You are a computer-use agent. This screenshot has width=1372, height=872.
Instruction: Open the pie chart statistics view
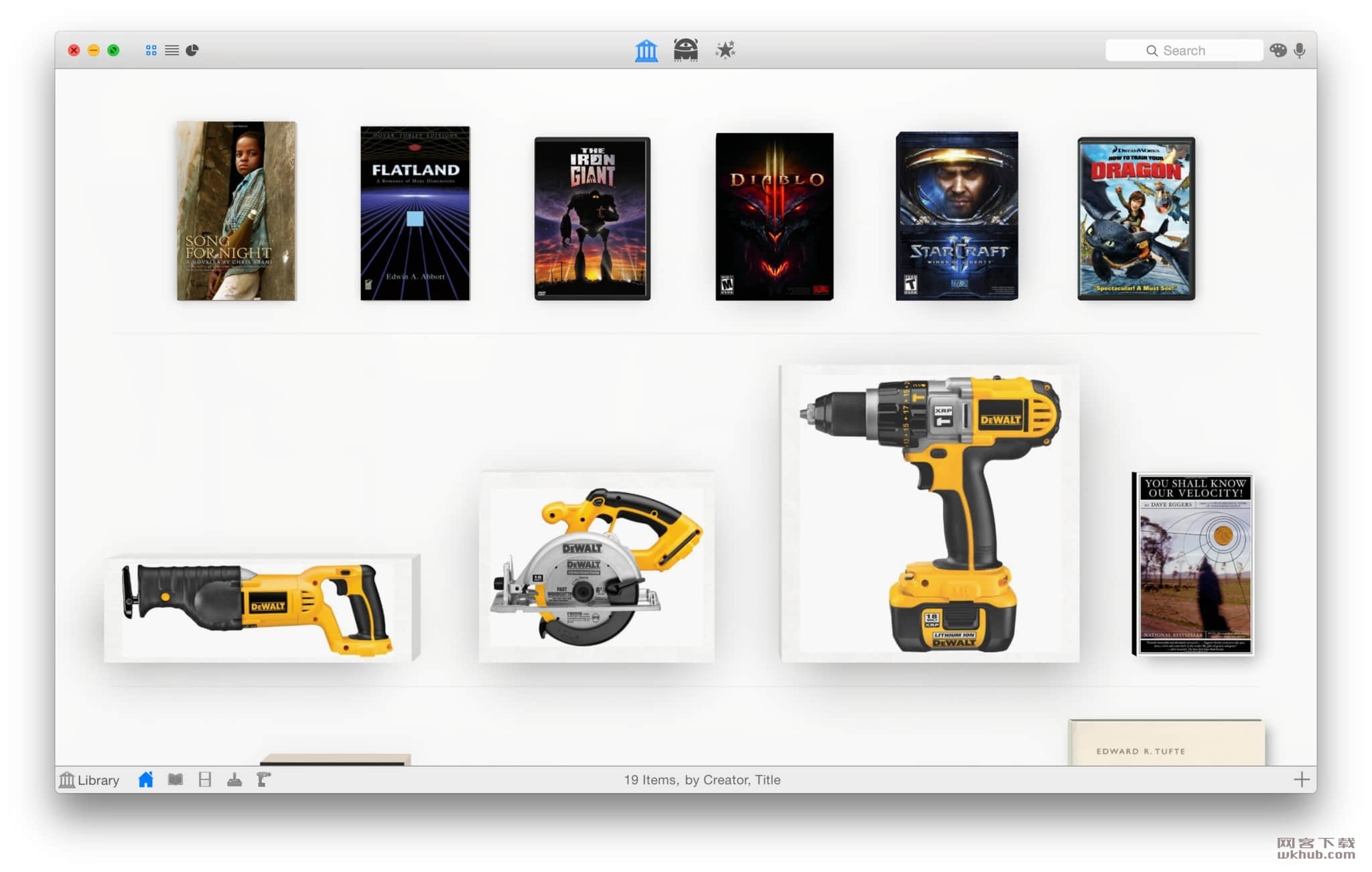point(192,50)
